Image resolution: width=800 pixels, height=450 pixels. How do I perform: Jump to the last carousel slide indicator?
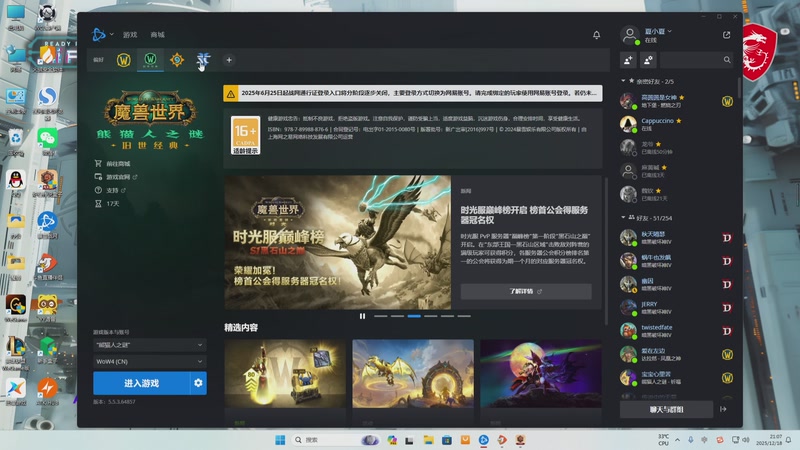pyautogui.click(x=464, y=316)
